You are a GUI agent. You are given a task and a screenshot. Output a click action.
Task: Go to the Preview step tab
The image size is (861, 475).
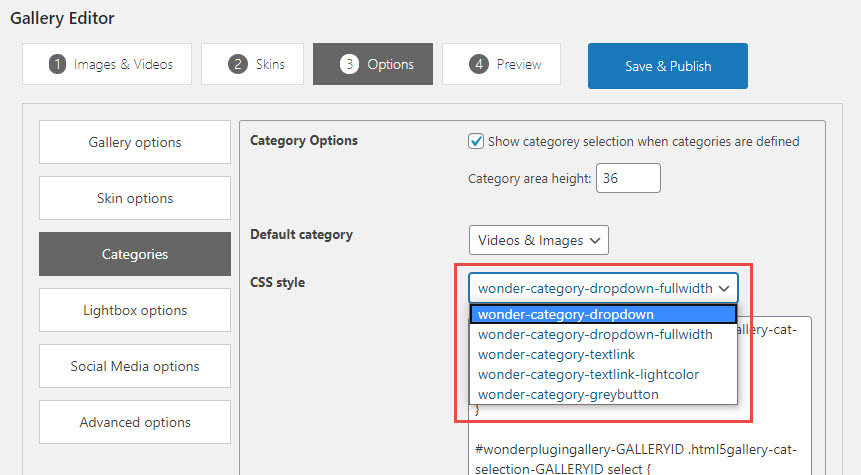click(x=500, y=64)
